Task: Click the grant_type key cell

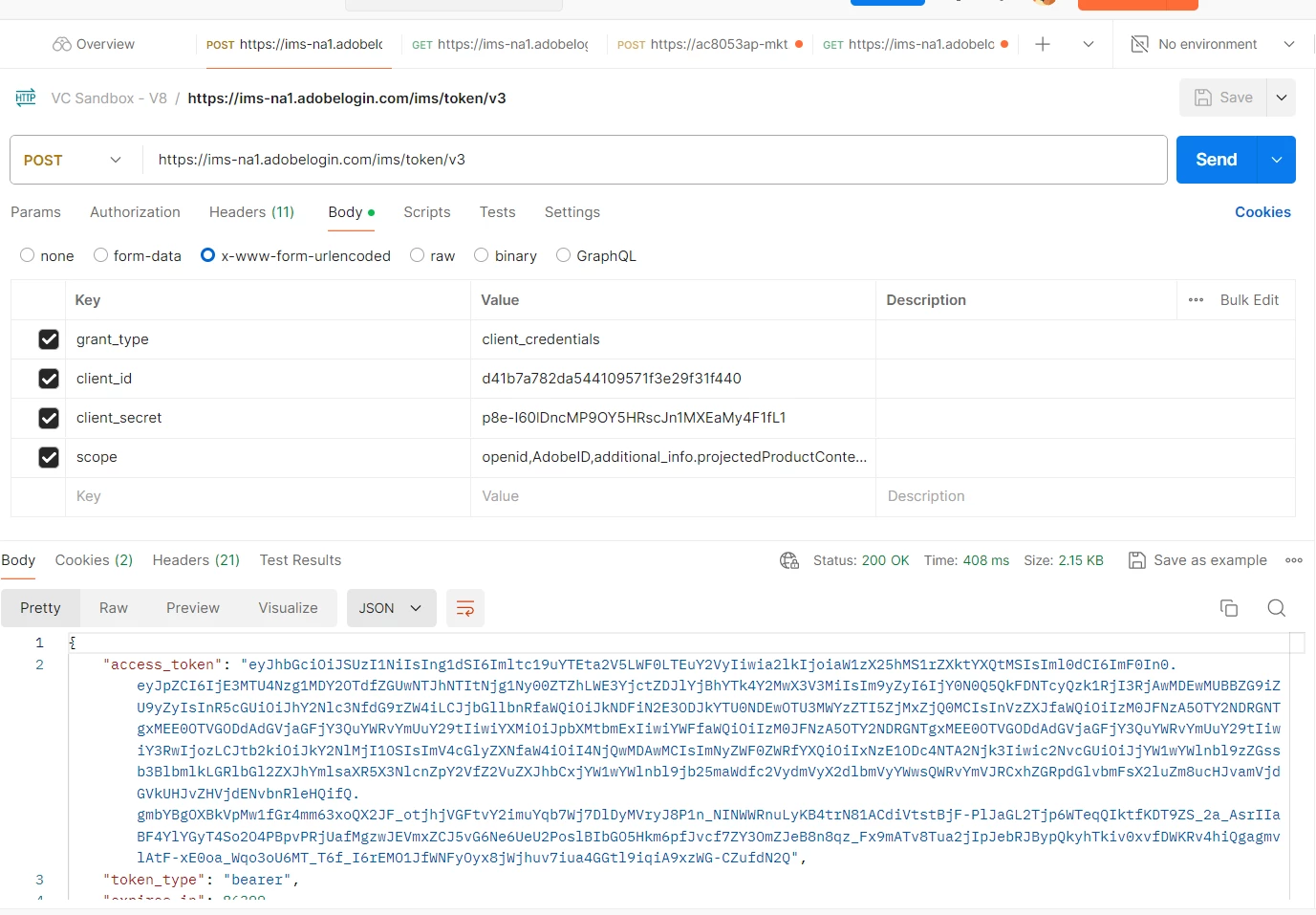Action: pyautogui.click(x=268, y=339)
